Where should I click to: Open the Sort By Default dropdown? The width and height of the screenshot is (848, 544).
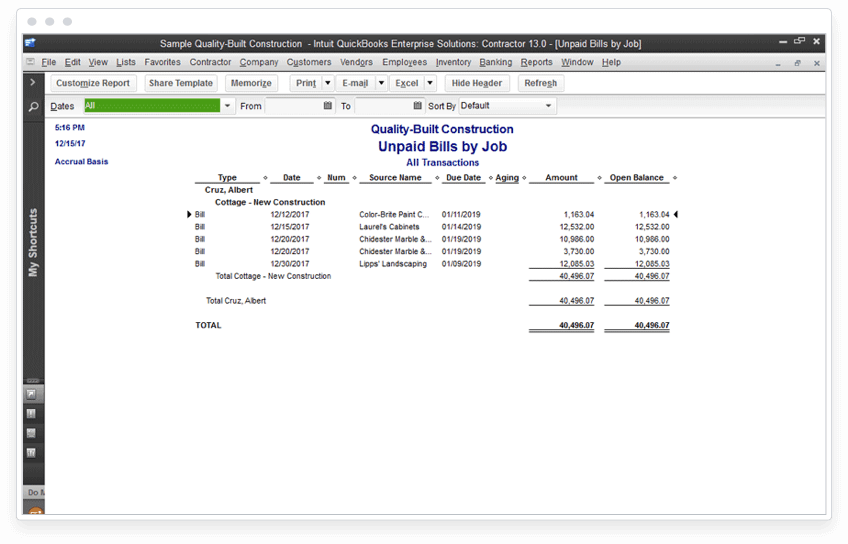[507, 105]
